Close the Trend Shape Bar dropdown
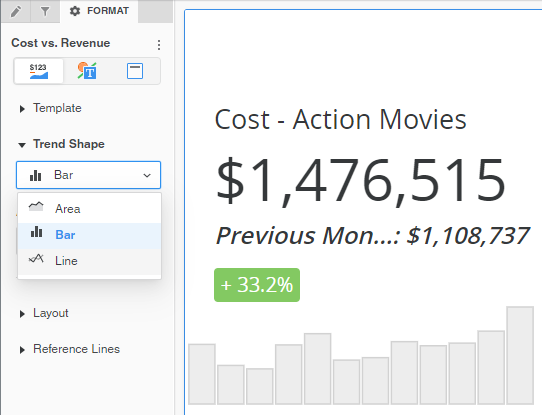This screenshot has height=415, width=542. point(88,175)
